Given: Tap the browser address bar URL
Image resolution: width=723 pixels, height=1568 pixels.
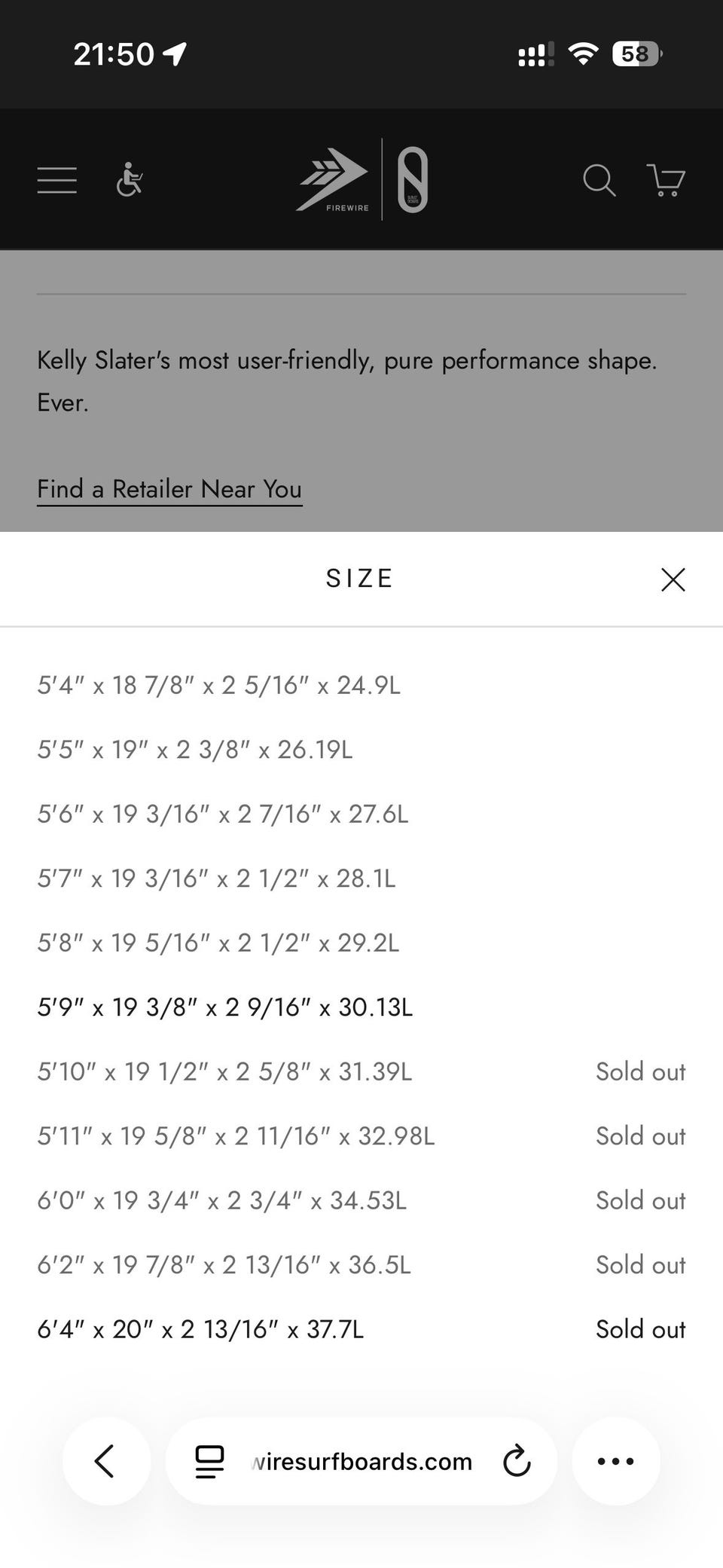Looking at the screenshot, I should click(361, 1461).
